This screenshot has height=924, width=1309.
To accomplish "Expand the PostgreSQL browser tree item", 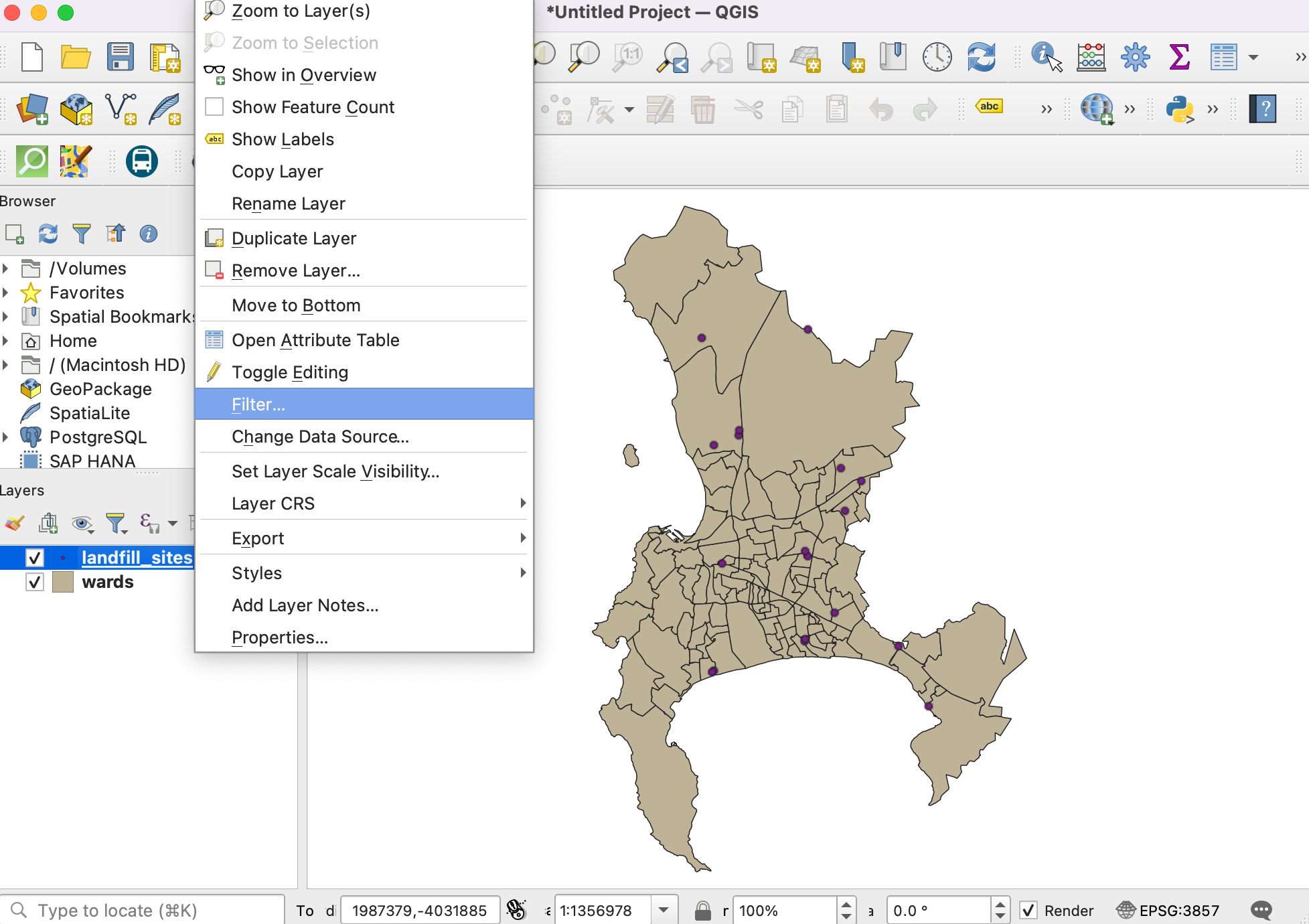I will [6, 437].
